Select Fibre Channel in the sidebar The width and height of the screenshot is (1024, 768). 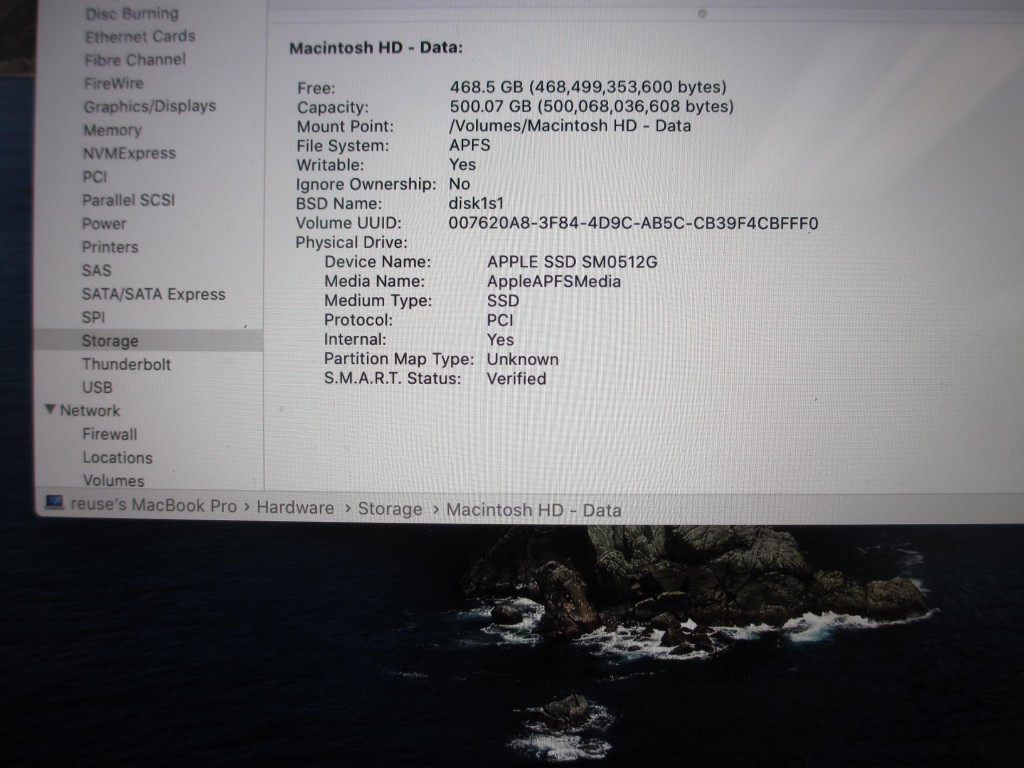click(x=135, y=60)
